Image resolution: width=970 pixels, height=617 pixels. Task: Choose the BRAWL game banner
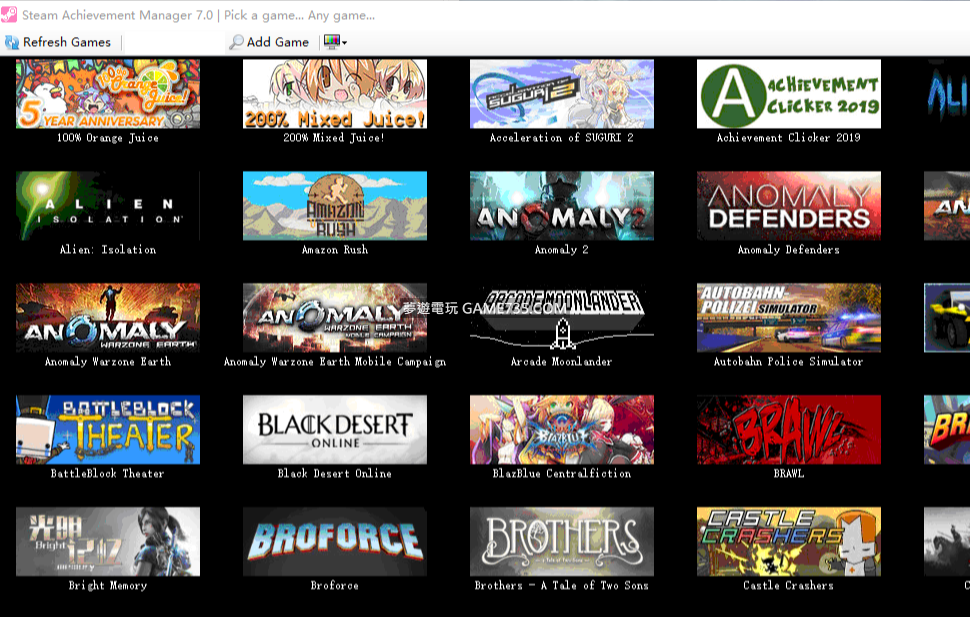coord(789,429)
